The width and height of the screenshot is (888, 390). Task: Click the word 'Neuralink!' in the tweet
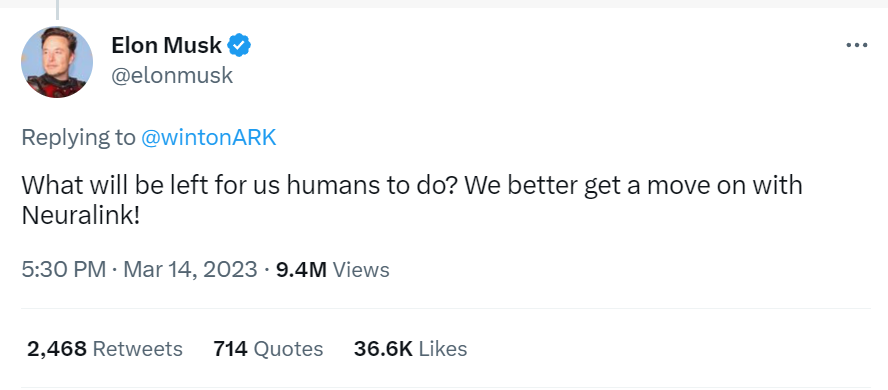pos(80,215)
